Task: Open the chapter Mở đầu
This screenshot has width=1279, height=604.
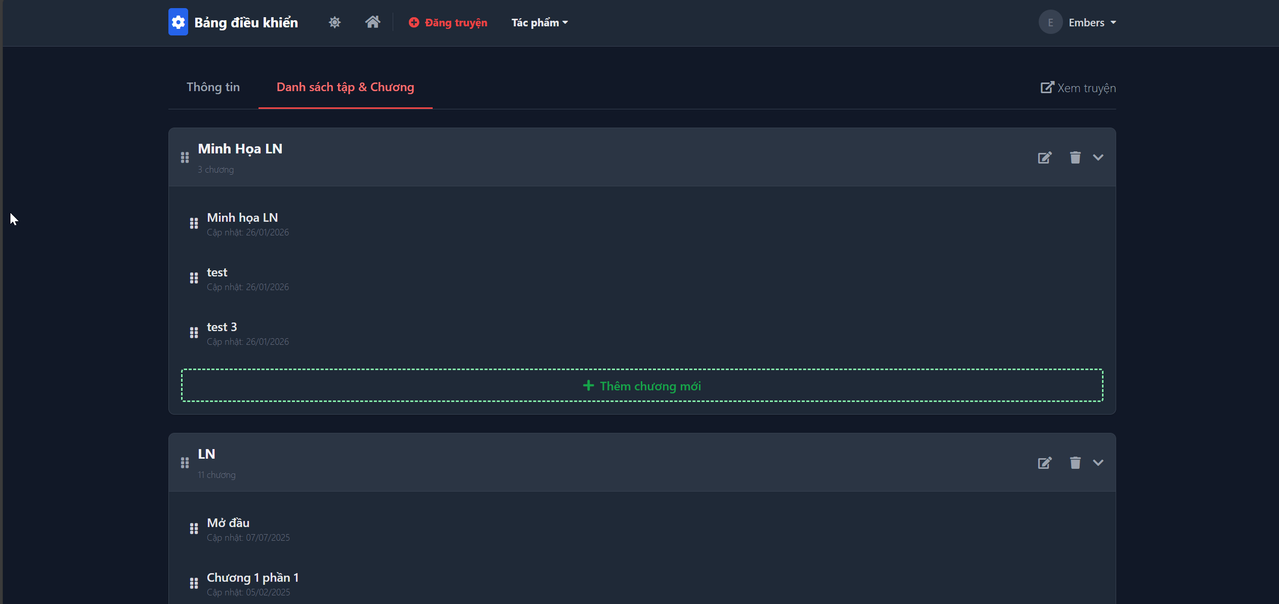Action: 228,522
